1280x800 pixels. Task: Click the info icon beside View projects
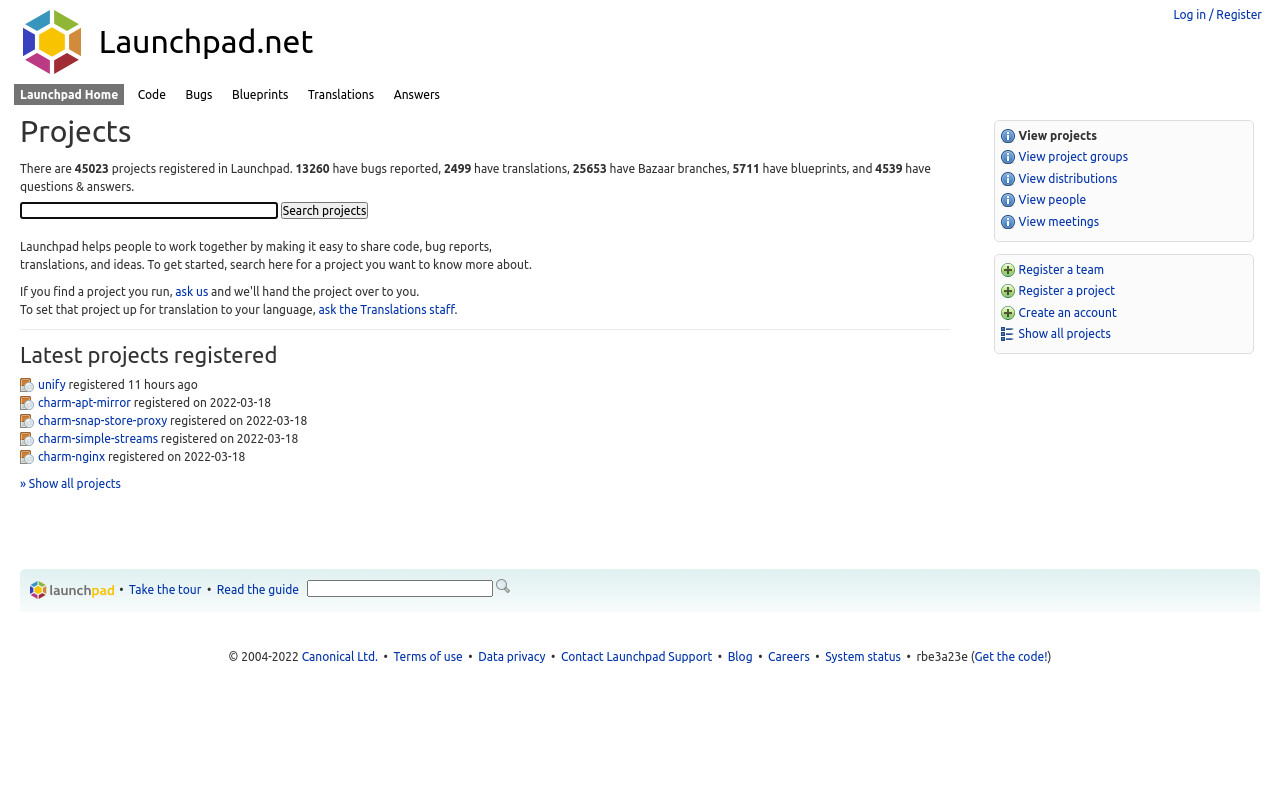(x=1008, y=136)
